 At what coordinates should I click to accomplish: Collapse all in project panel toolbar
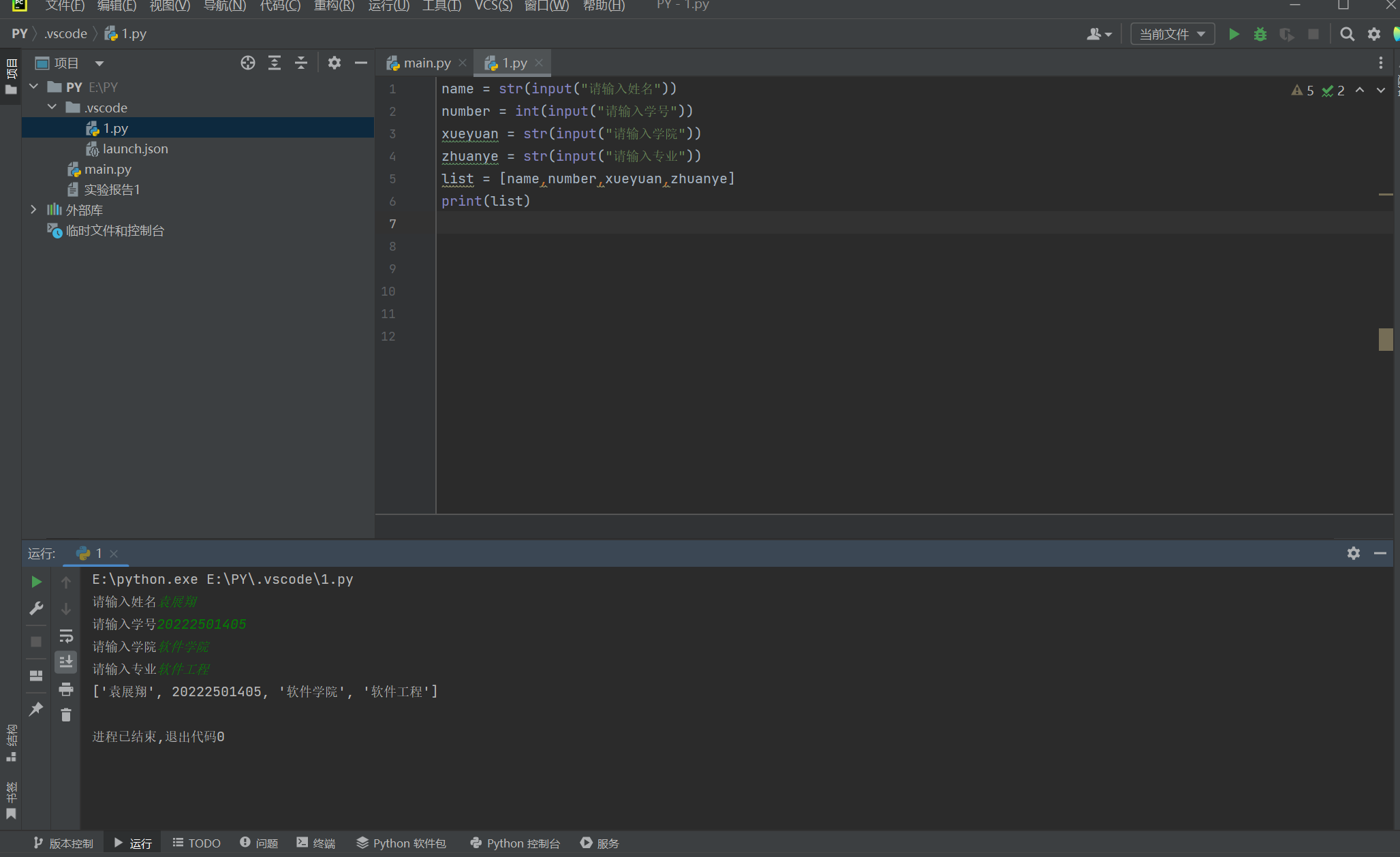point(301,63)
